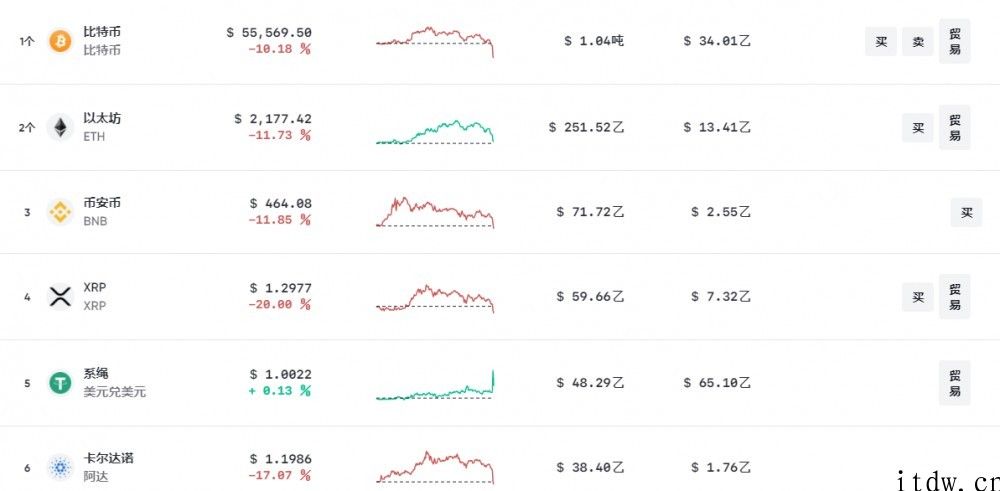Open the 比特币 coin name link
This screenshot has height=491, width=1000.
tap(102, 32)
